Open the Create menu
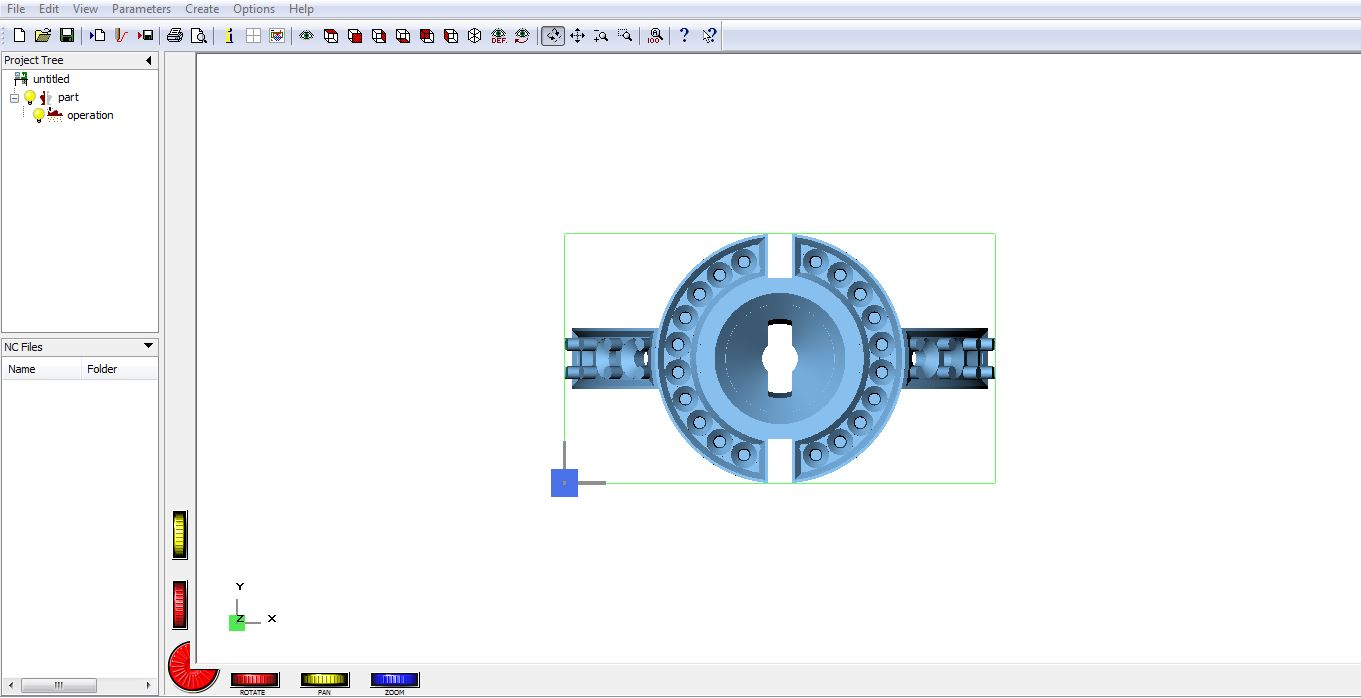The height and width of the screenshot is (698, 1361). point(202,9)
